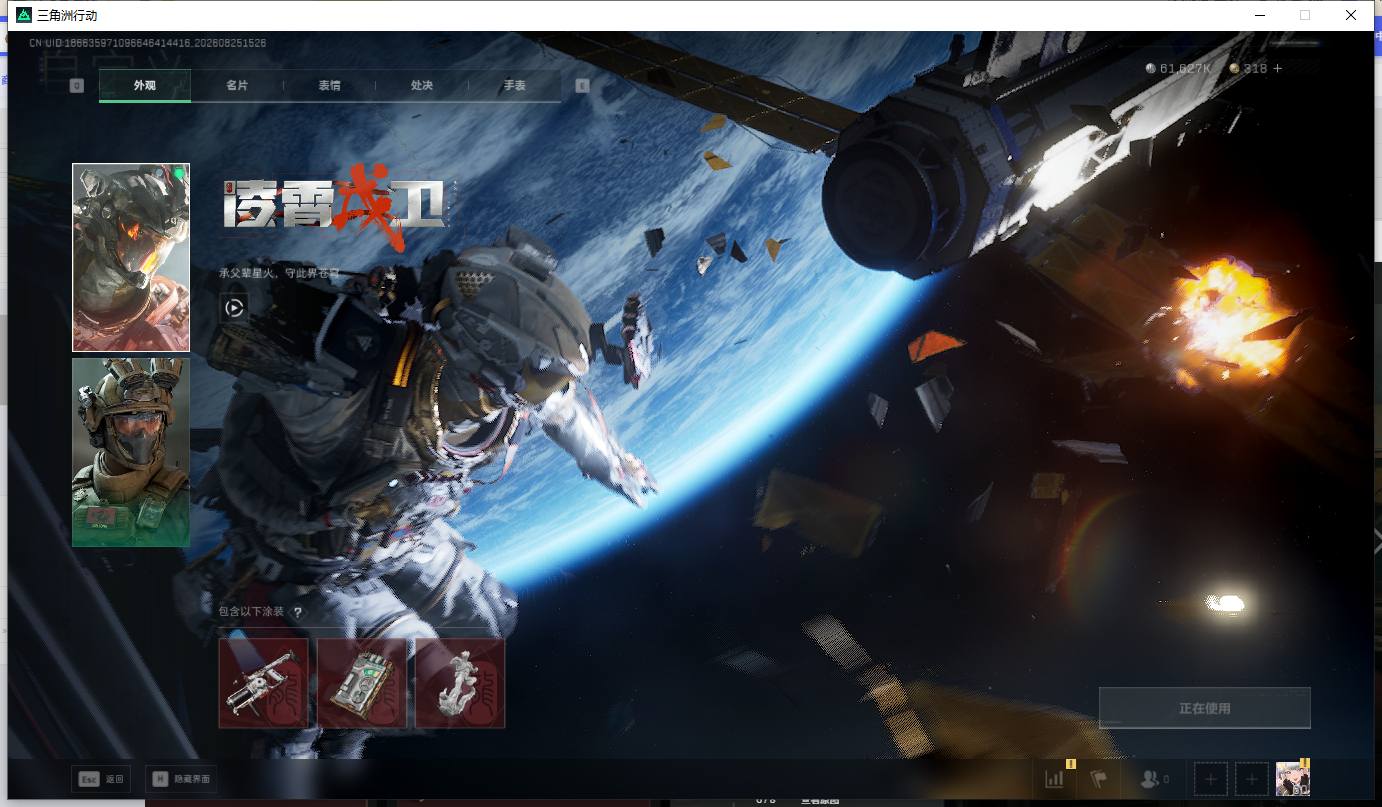Open the flag icon in bottom bar
The image size is (1382, 807).
pos(1098,779)
